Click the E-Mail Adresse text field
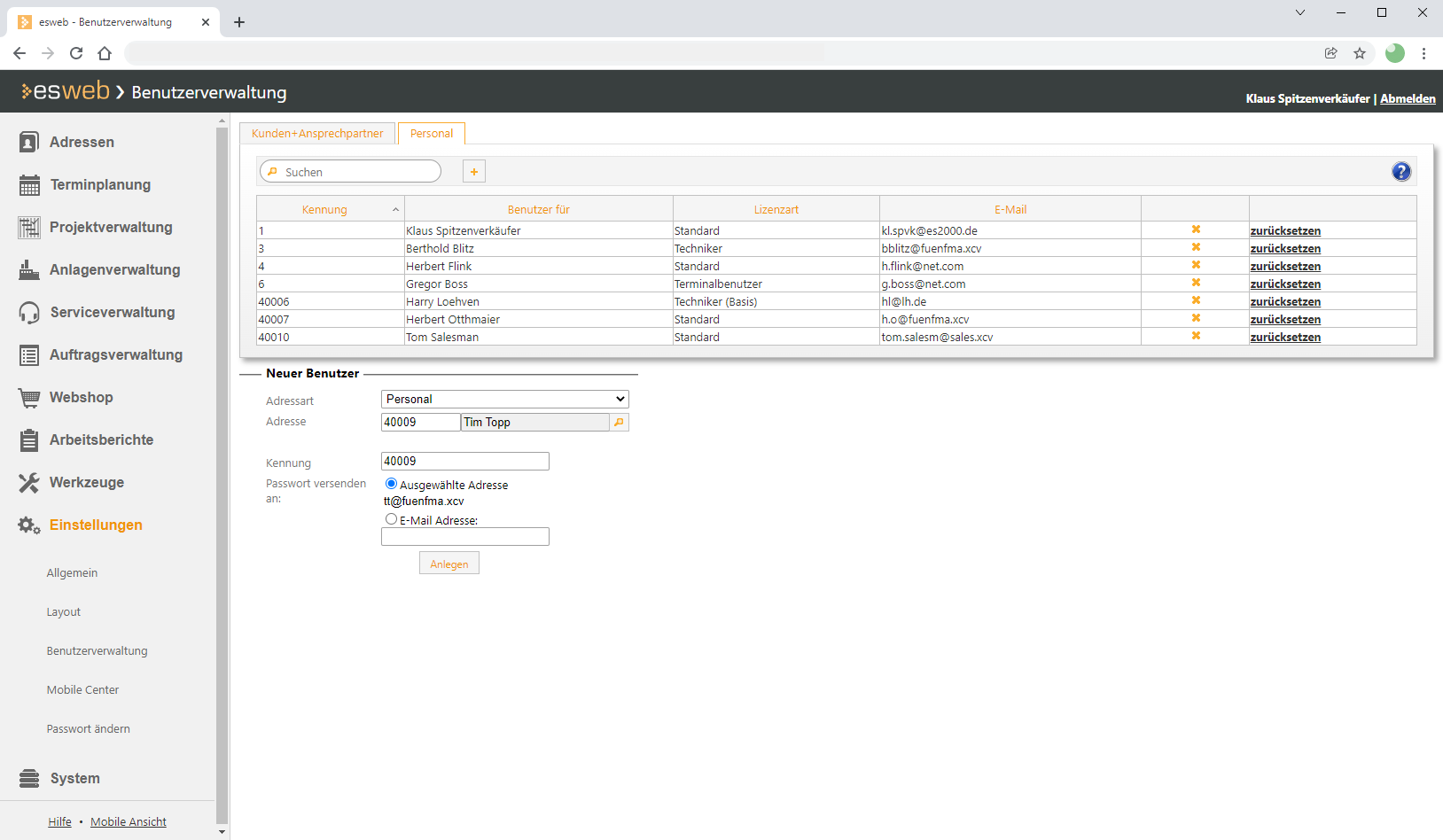1443x840 pixels. (465, 537)
